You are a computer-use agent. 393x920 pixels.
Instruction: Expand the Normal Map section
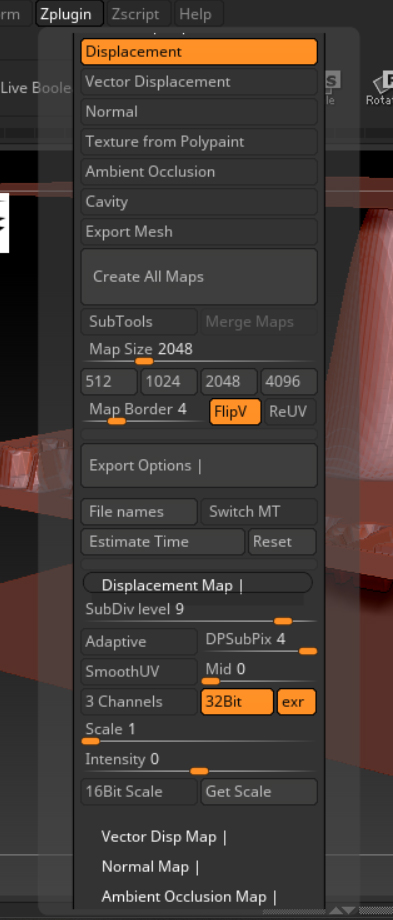point(150,867)
